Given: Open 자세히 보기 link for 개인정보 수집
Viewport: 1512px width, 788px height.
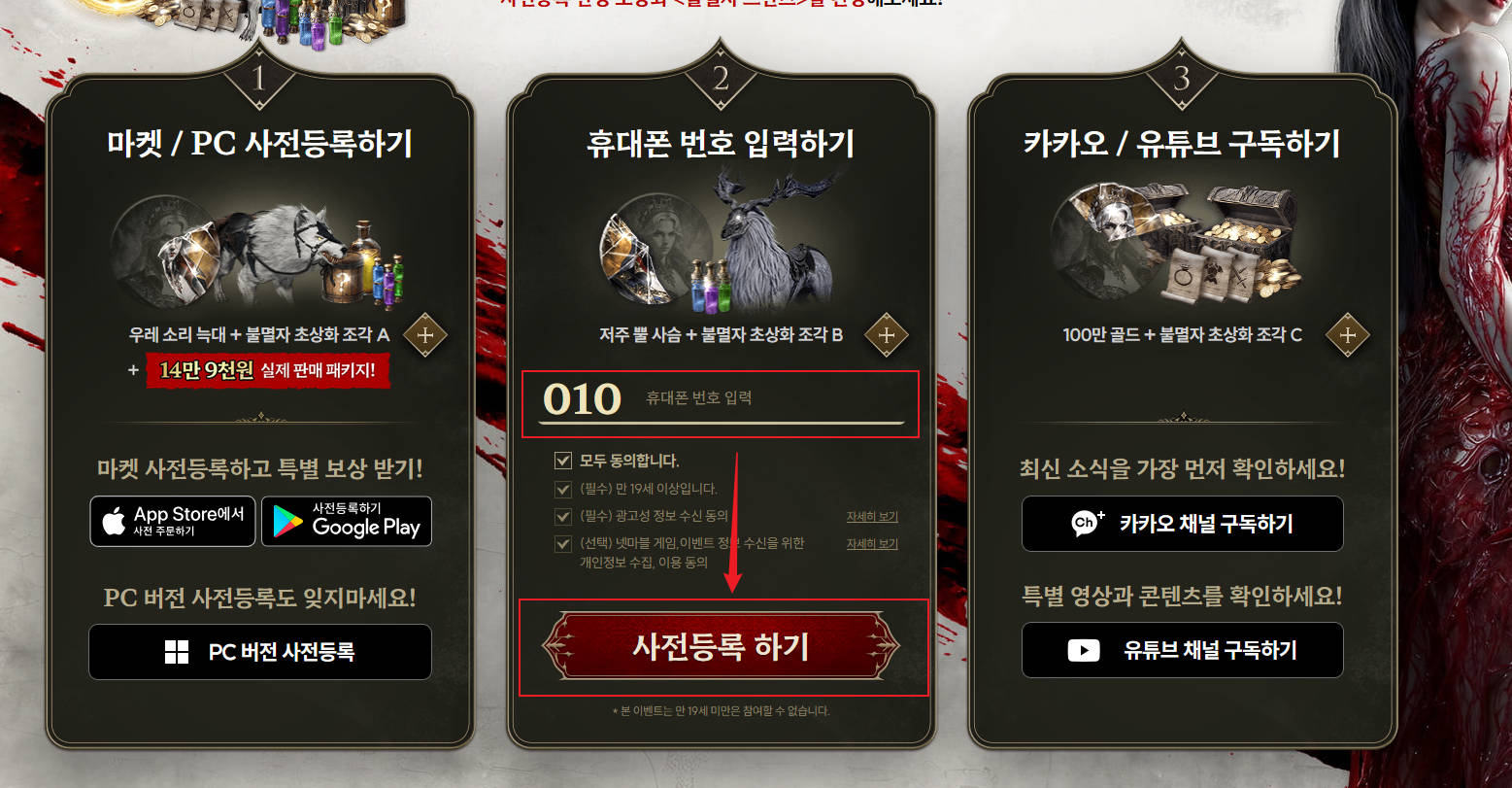Looking at the screenshot, I should 872,544.
